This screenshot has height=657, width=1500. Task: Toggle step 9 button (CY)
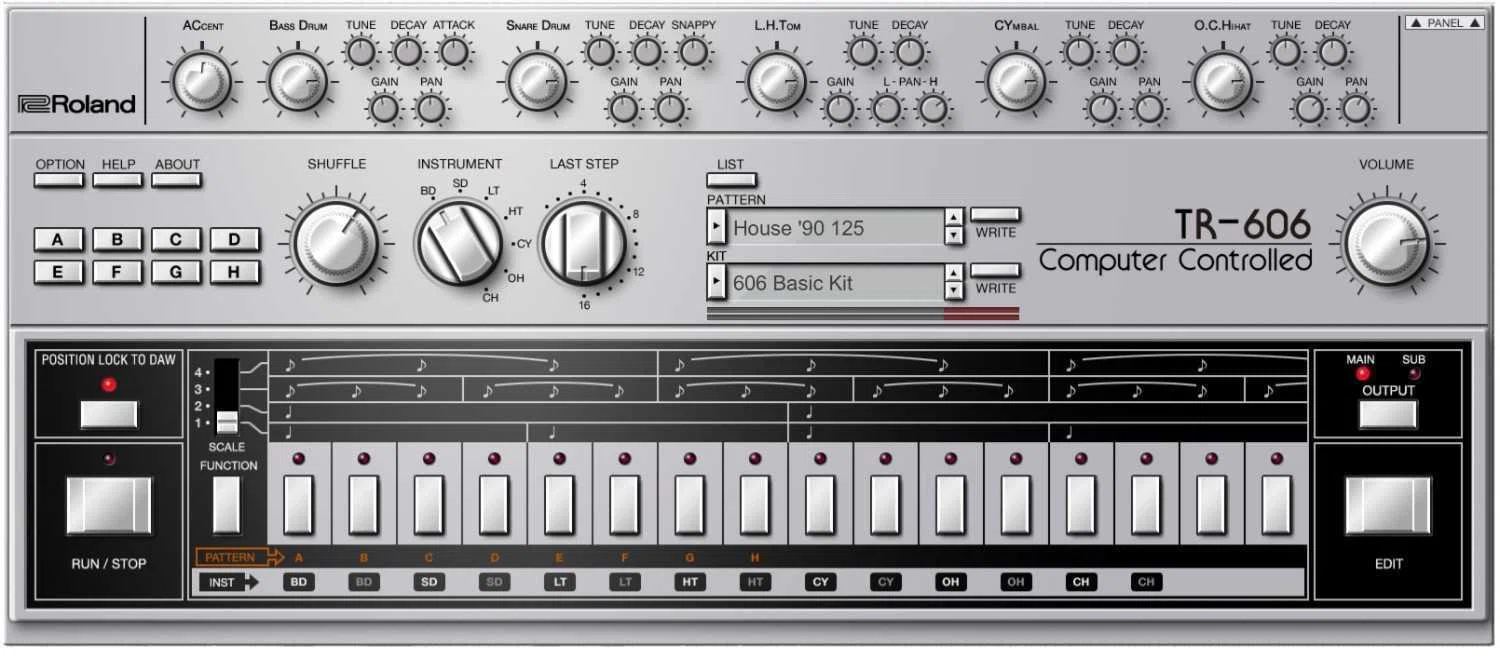[x=820, y=505]
